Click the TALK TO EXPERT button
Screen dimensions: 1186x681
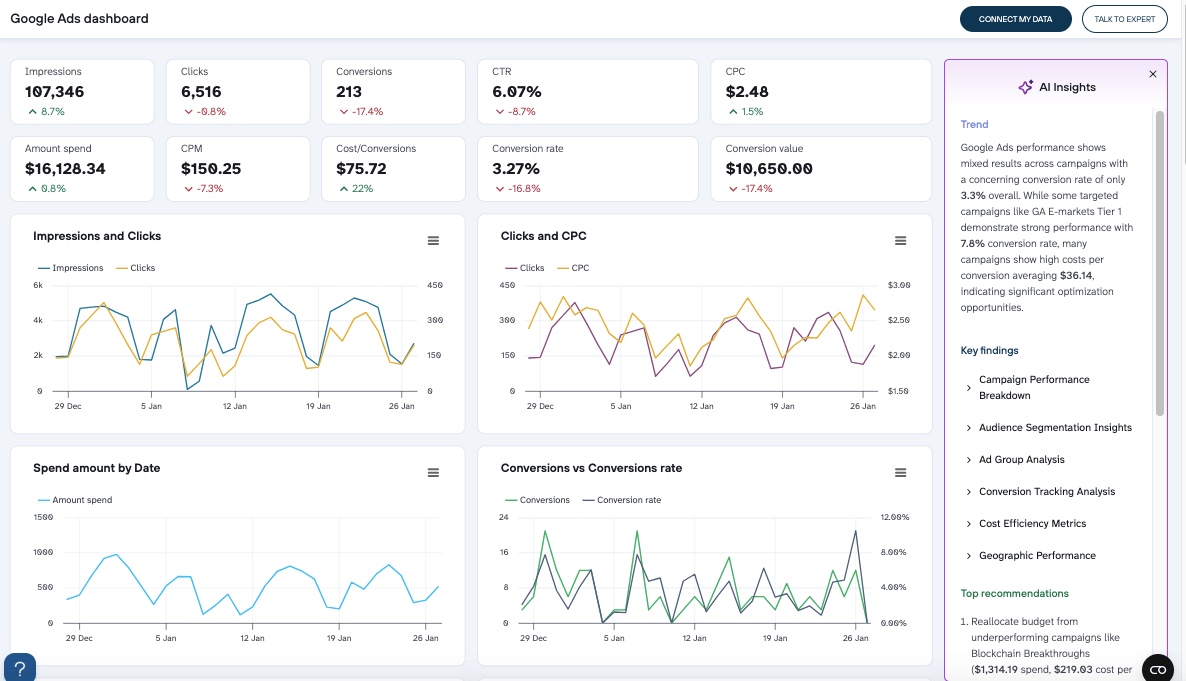[x=1124, y=18]
